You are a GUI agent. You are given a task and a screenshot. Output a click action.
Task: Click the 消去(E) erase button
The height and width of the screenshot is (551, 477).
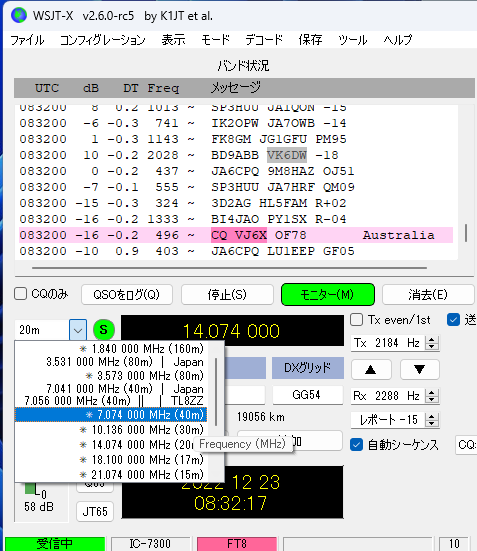pos(428,294)
